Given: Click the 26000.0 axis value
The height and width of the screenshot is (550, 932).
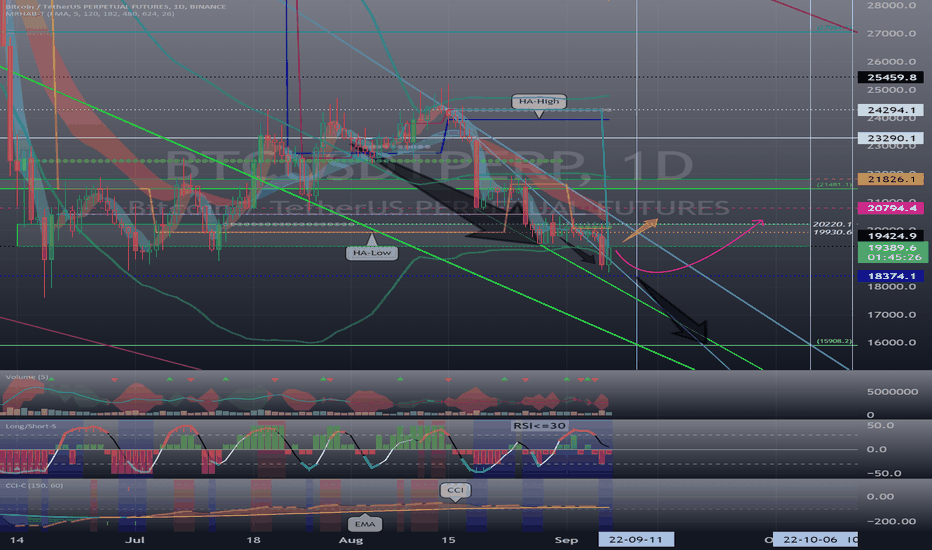Looking at the screenshot, I should [x=891, y=62].
